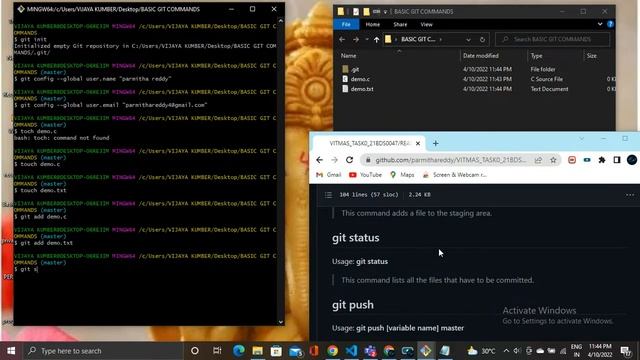Open Chrome side panel icon
This screenshot has width=640, height=360.
617,160
